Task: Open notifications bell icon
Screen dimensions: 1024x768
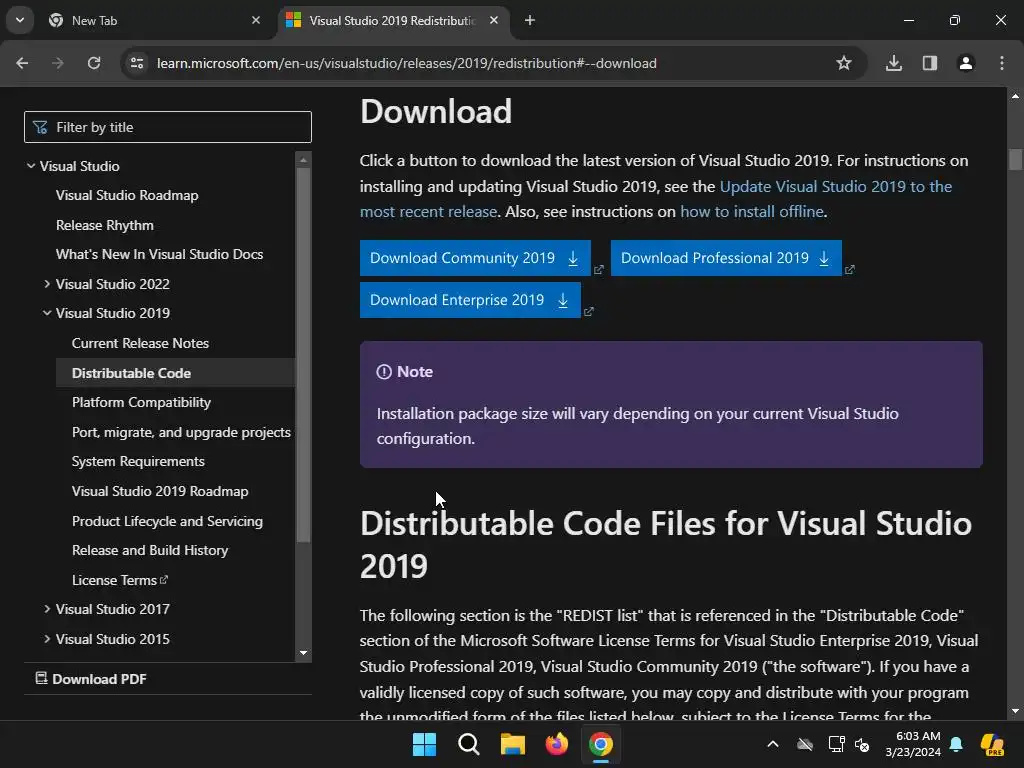Action: pos(956,744)
